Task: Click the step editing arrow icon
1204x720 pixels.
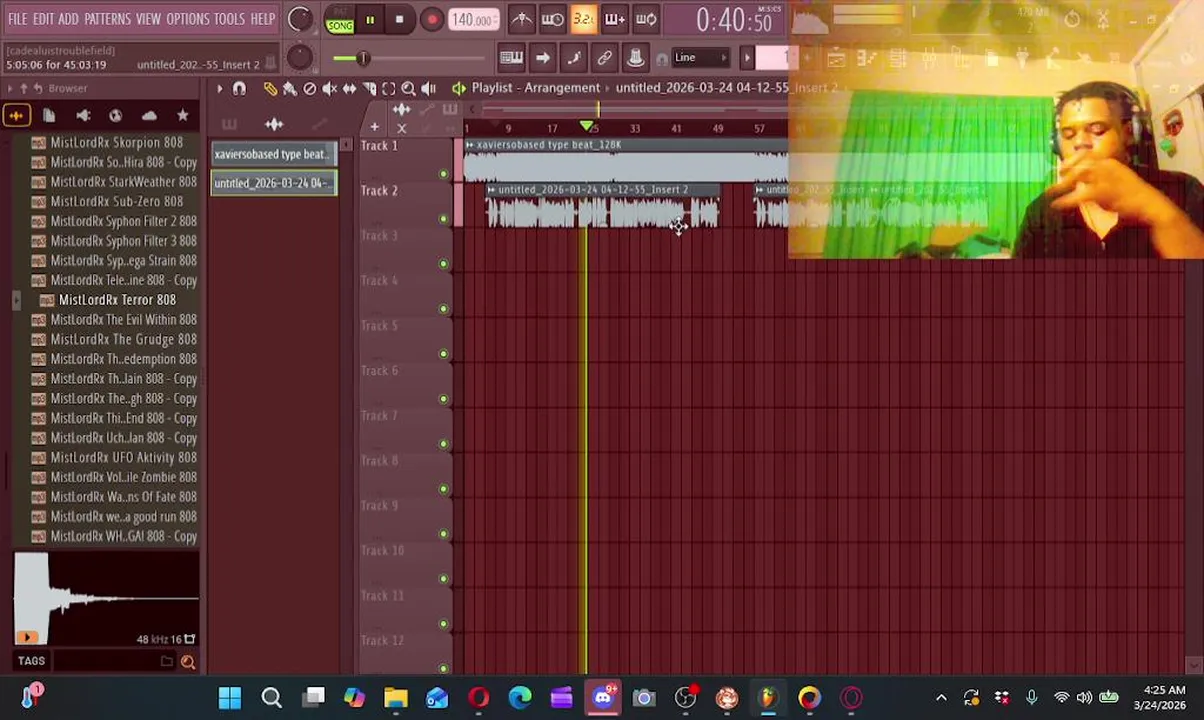Action: click(x=542, y=58)
